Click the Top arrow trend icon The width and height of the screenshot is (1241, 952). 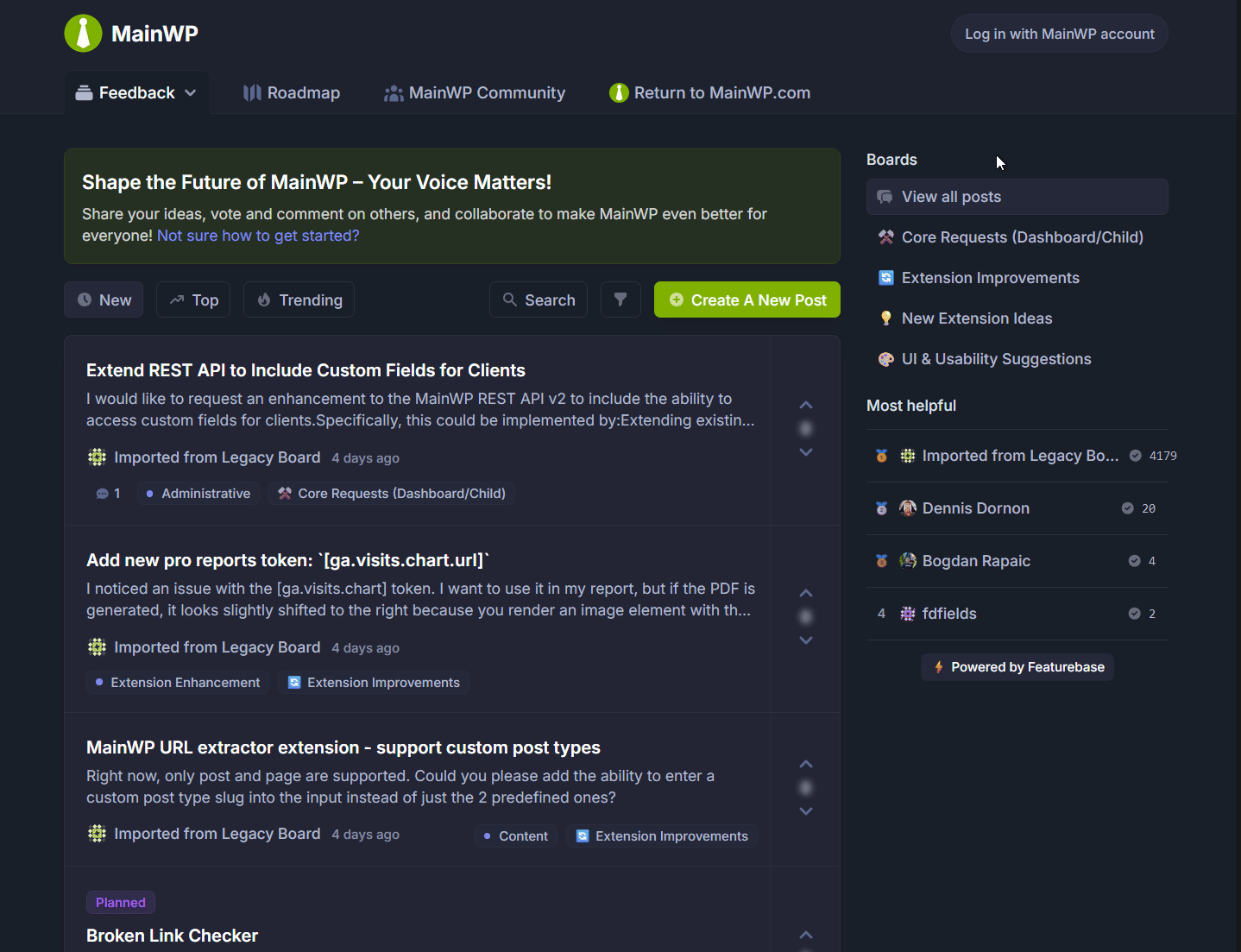point(177,299)
